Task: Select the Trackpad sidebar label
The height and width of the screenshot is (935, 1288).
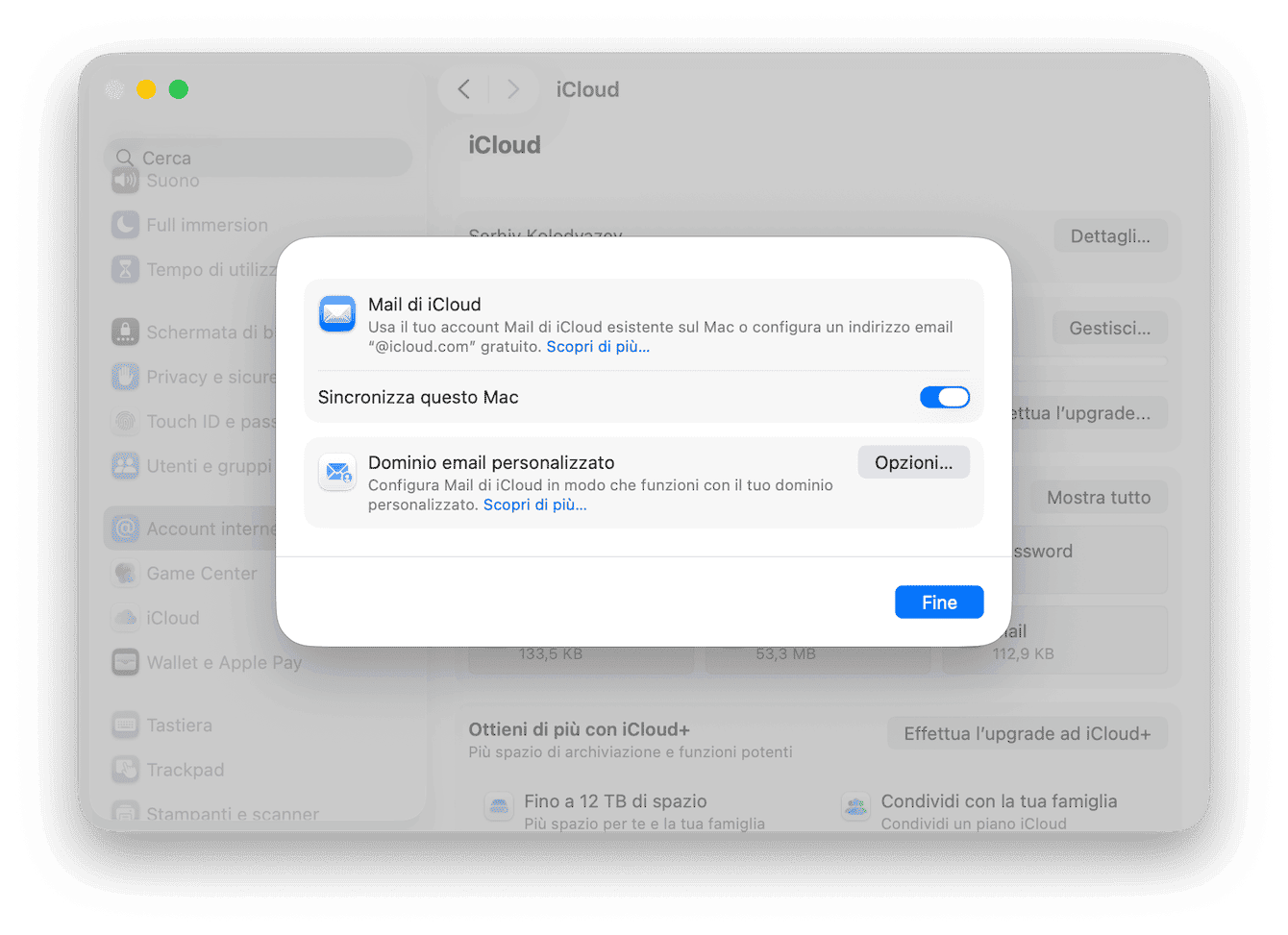Action: point(186,771)
